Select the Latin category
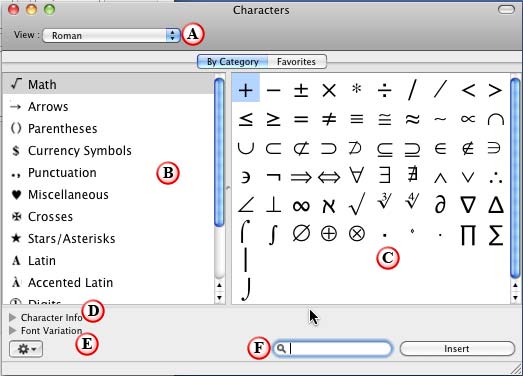 108,261
